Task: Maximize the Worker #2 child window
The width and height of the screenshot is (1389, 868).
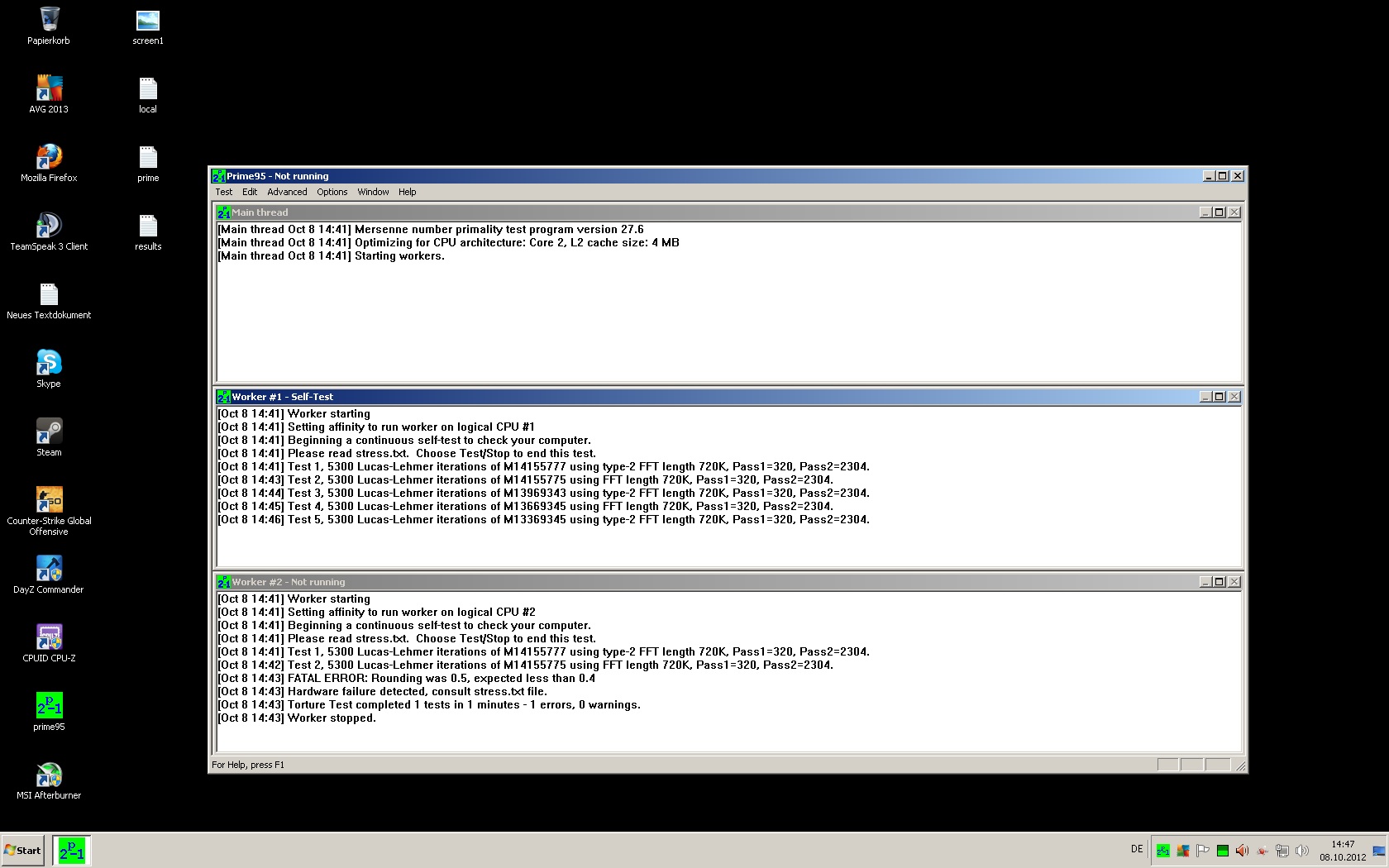Action: click(x=1219, y=582)
